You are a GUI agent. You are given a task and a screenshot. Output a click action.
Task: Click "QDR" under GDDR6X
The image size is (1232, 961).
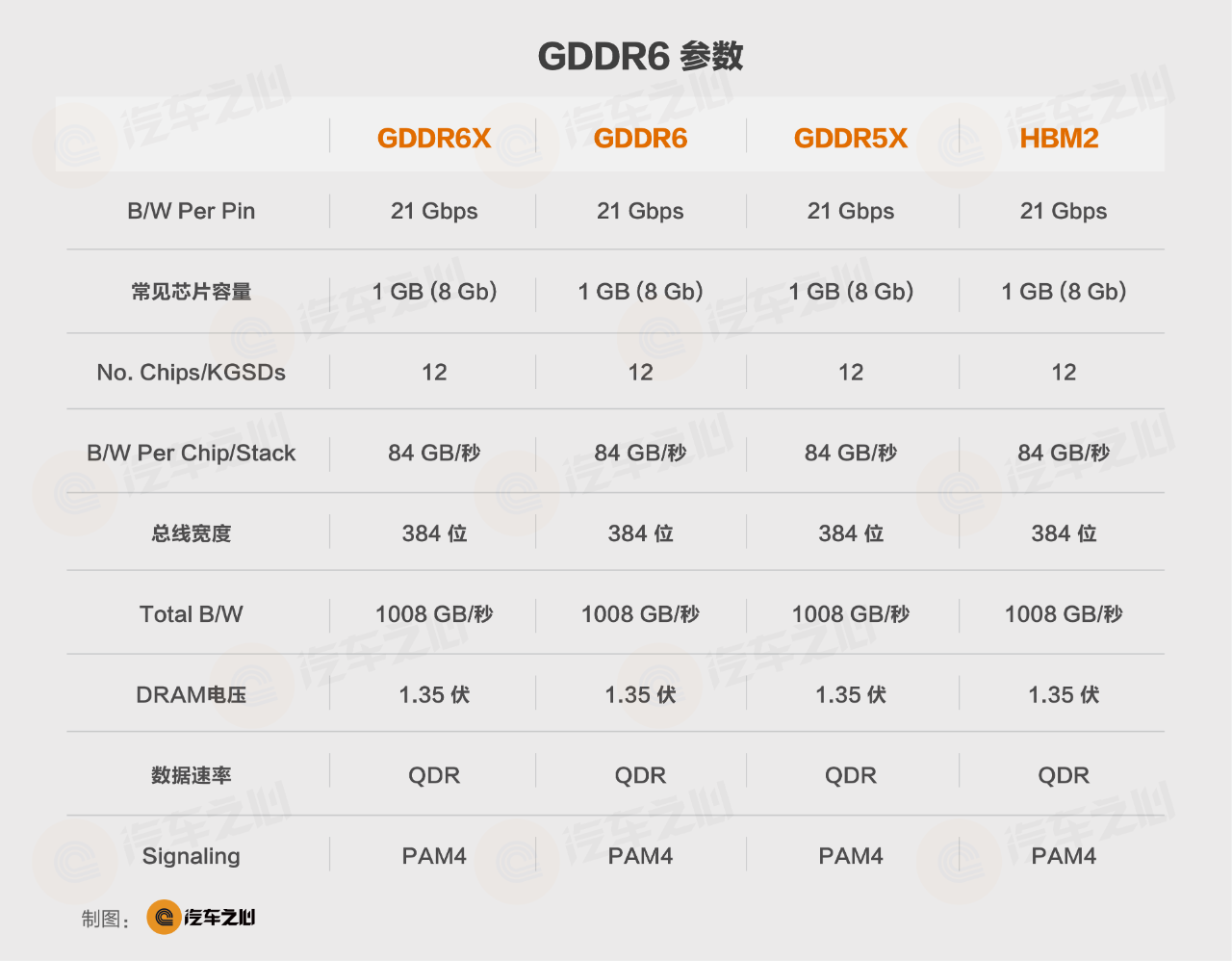click(x=434, y=775)
